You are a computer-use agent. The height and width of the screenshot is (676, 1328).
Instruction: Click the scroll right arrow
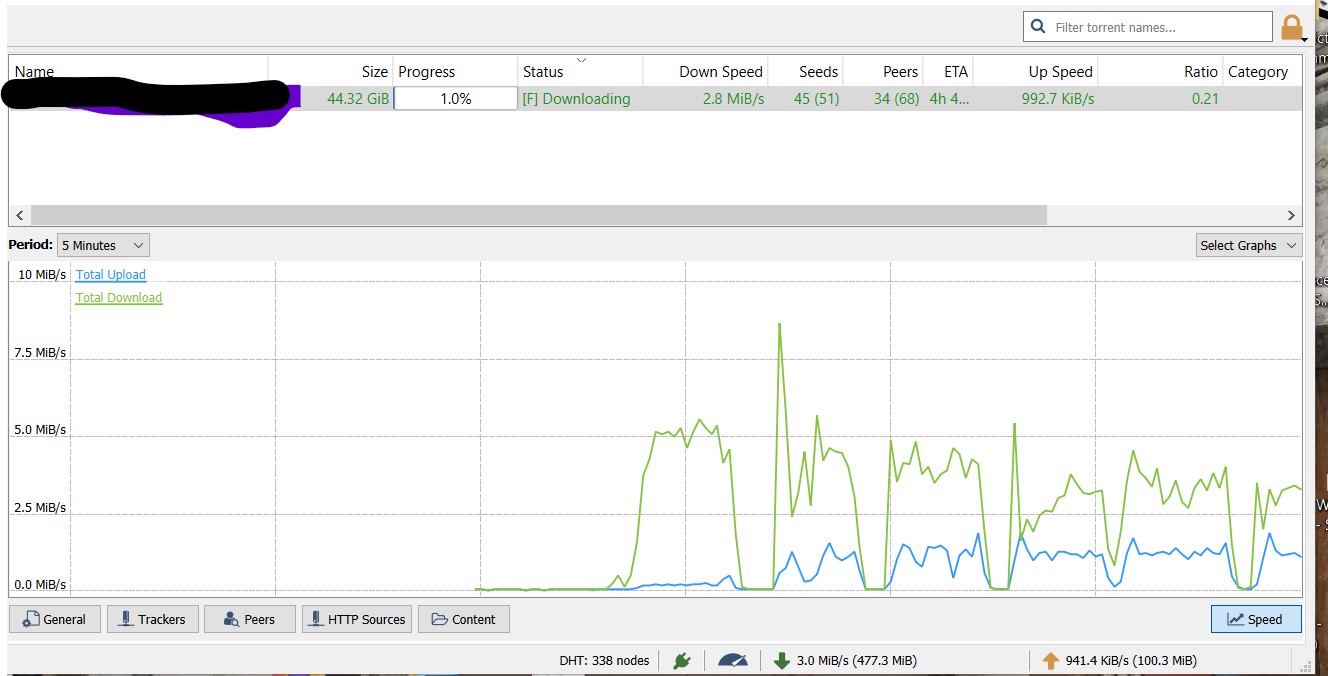(x=1291, y=215)
